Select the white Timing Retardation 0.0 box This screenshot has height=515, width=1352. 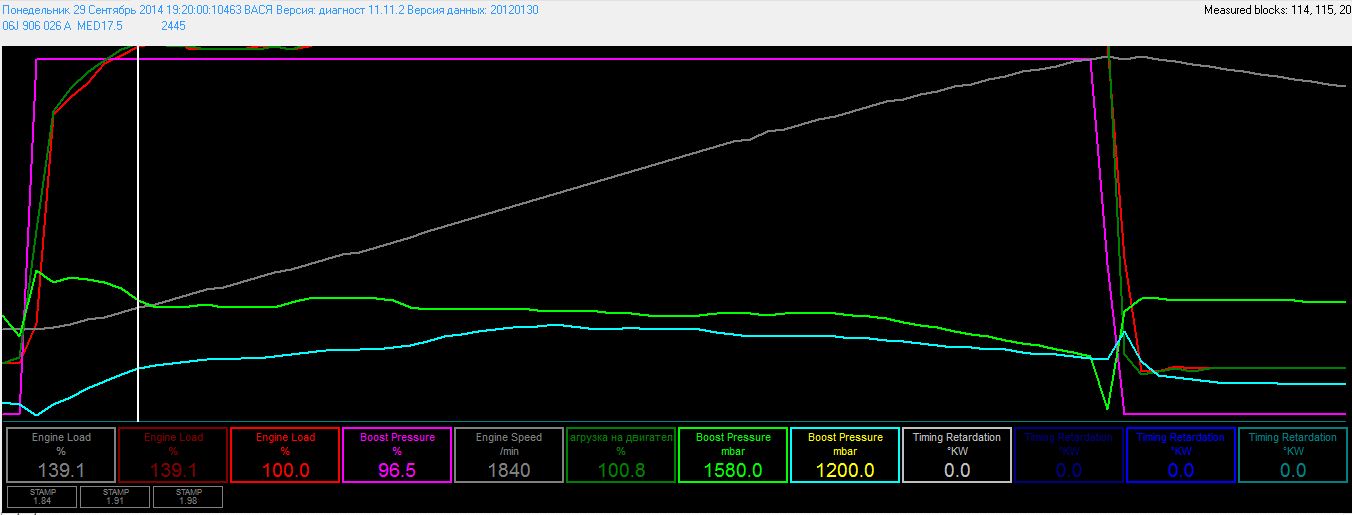pos(957,455)
